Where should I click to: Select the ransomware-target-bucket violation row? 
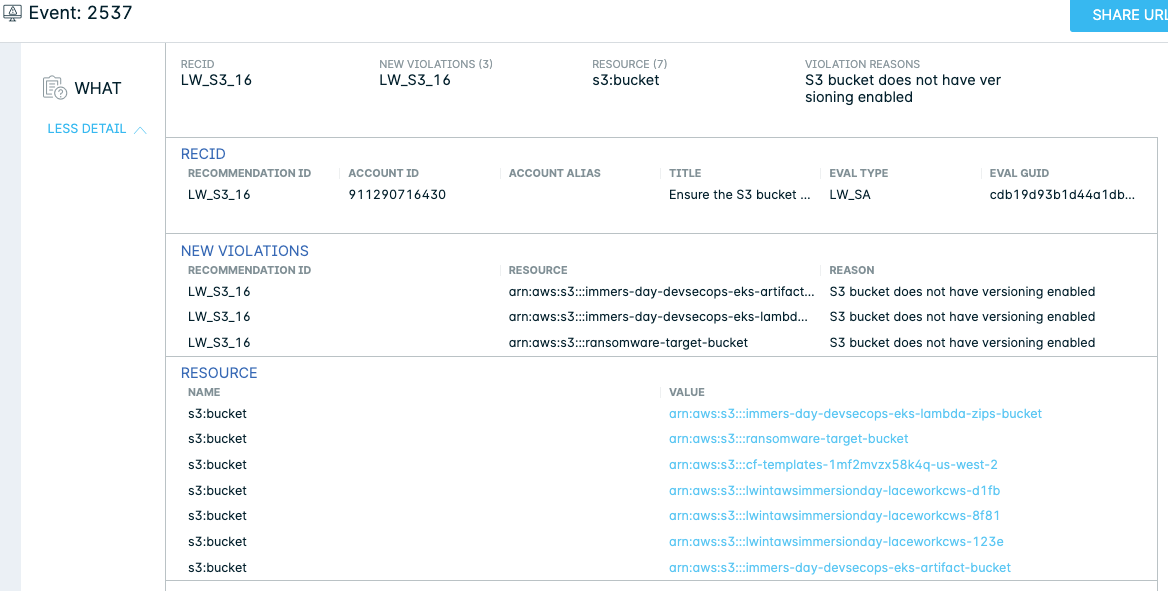[661, 343]
